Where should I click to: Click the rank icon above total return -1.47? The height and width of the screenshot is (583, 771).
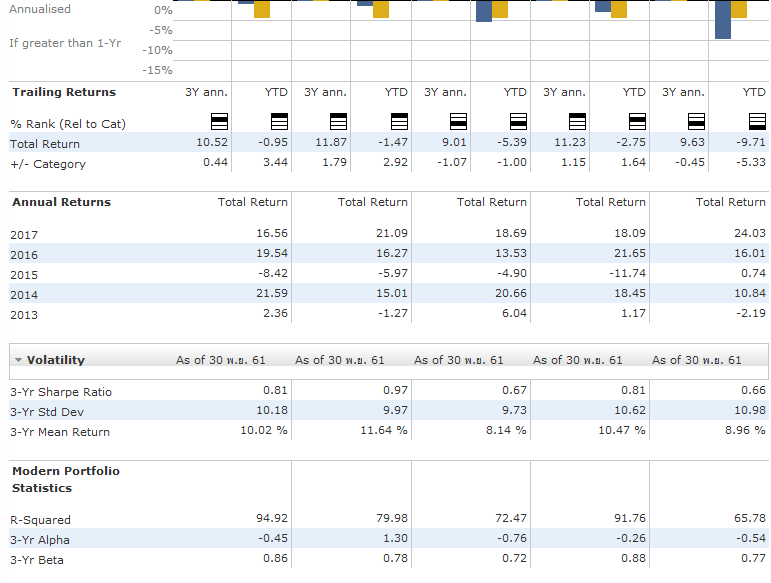click(x=399, y=121)
